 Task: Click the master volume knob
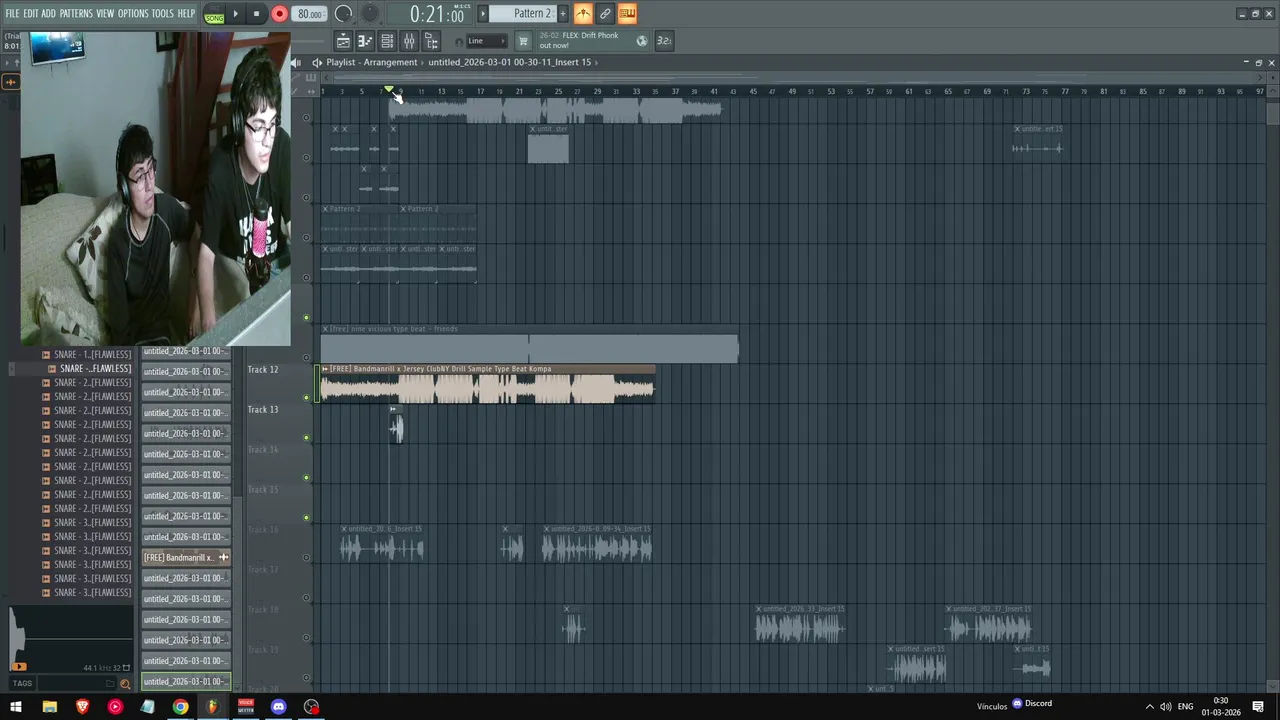click(343, 14)
